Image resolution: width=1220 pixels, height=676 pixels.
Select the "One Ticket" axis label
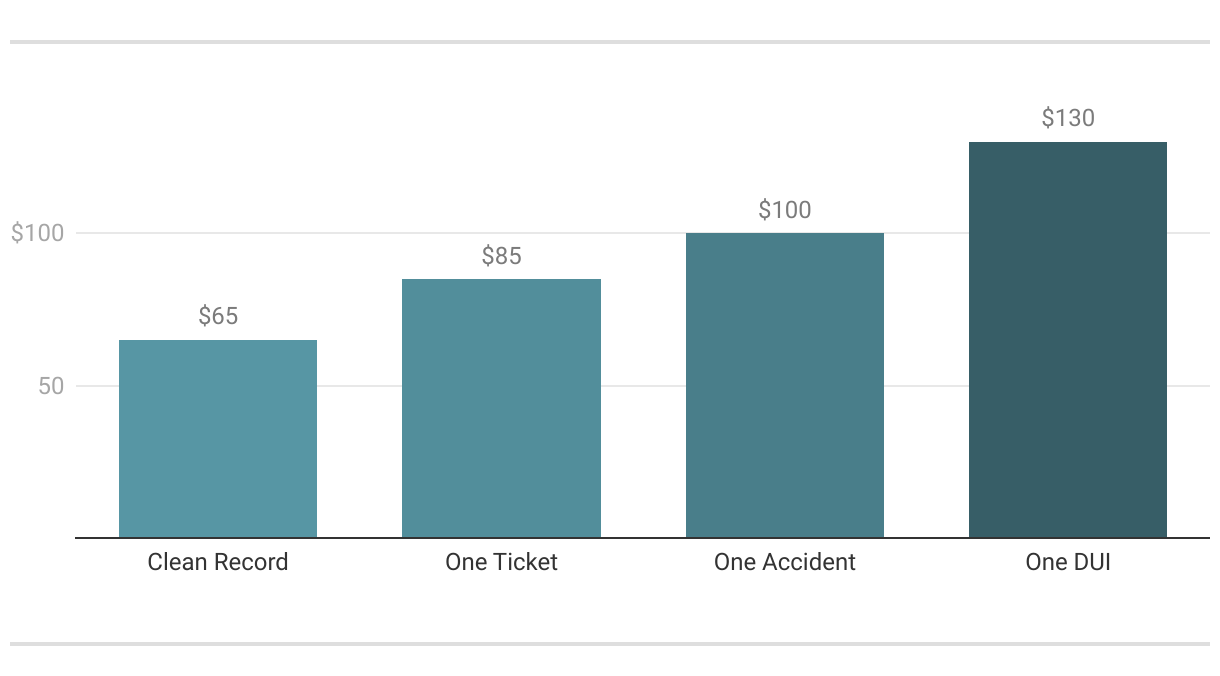click(x=501, y=562)
